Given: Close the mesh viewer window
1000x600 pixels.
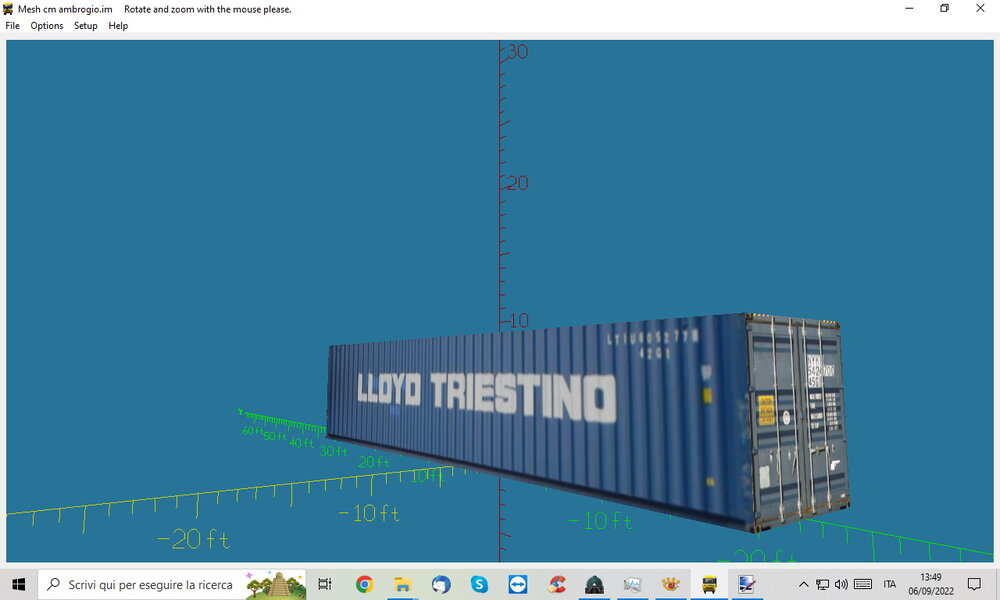Looking at the screenshot, I should [980, 8].
